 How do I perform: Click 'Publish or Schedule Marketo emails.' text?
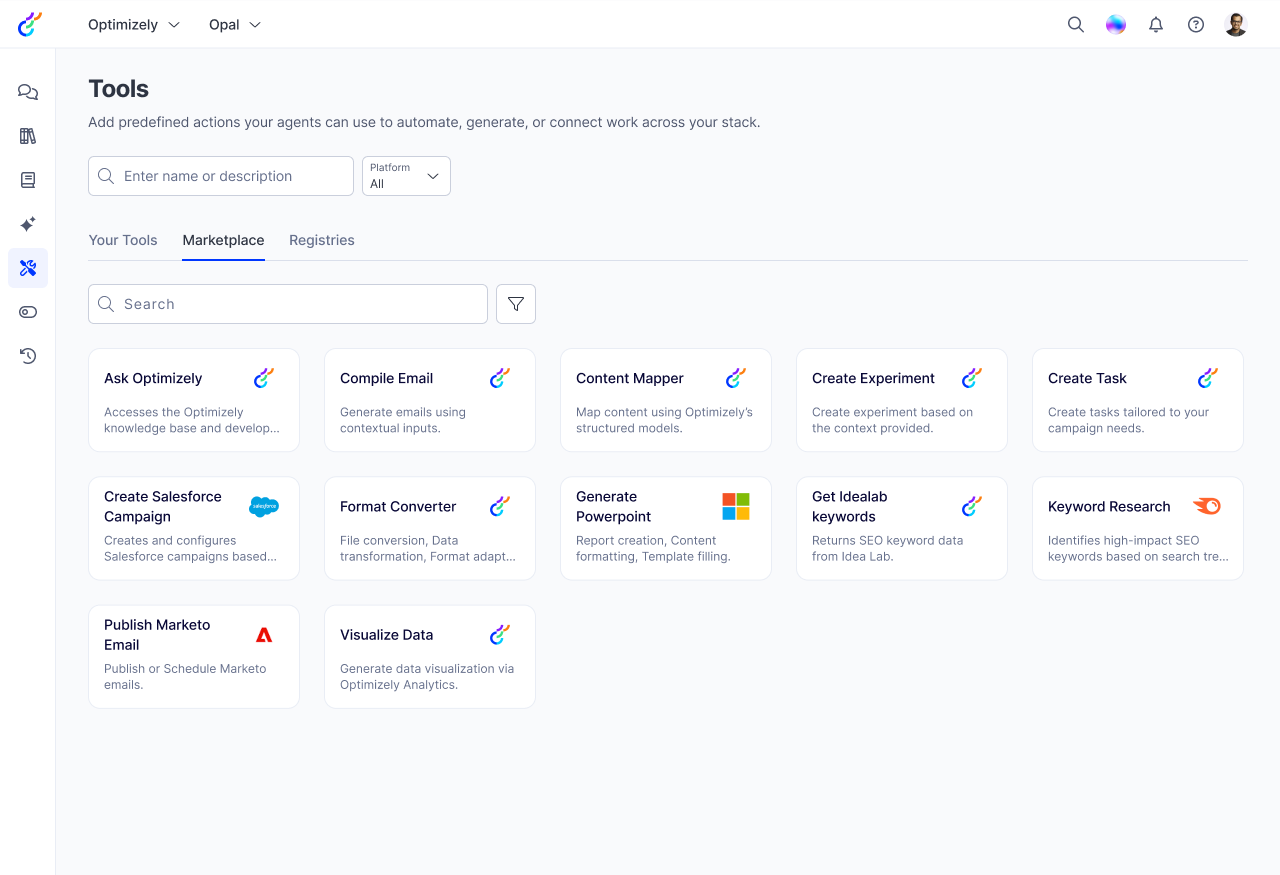(x=185, y=676)
